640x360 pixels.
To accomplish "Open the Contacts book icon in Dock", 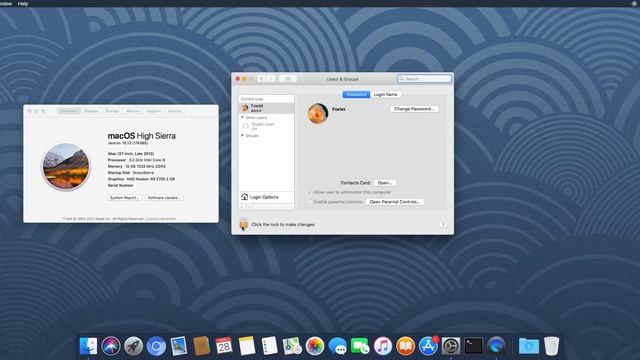I will tap(201, 346).
